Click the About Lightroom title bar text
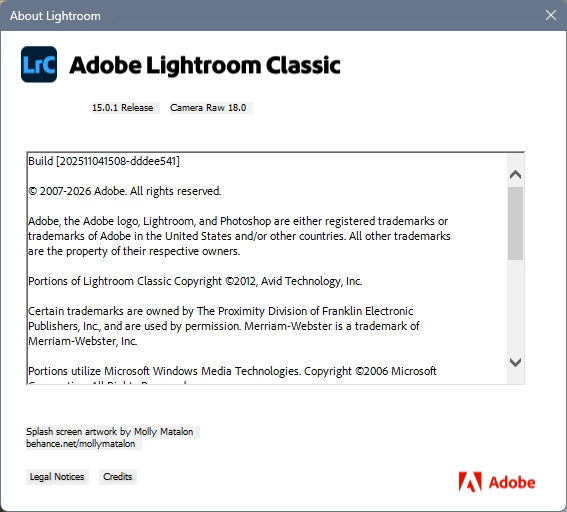Image resolution: width=567 pixels, height=512 pixels. point(55,16)
